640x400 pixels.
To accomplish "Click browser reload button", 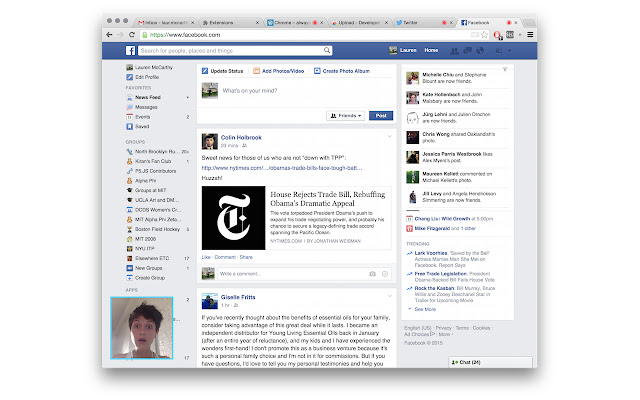I will [x=131, y=35].
